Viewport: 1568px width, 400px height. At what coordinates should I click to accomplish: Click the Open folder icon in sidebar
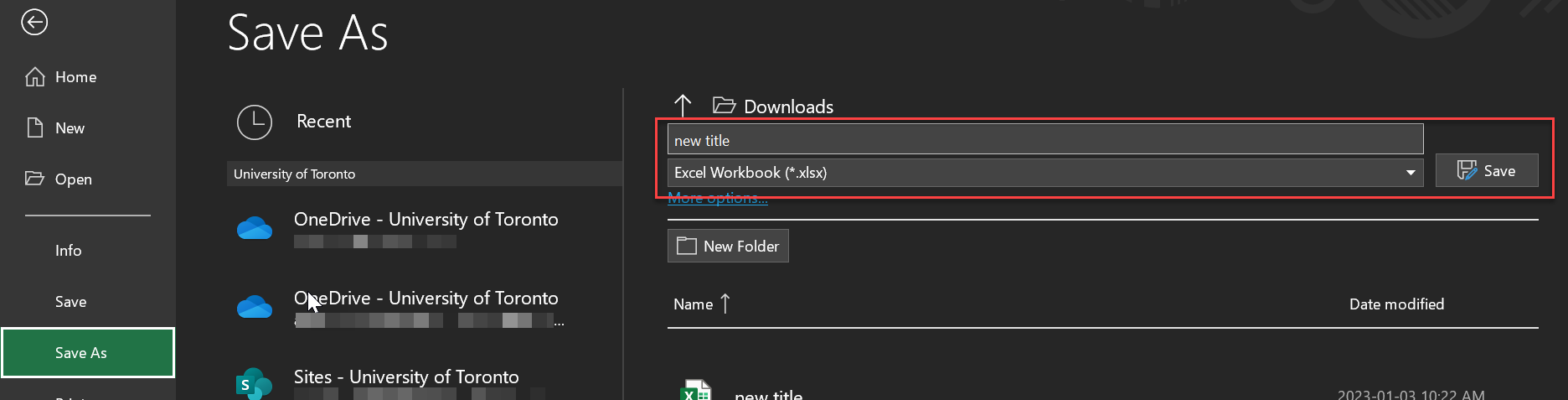(34, 179)
